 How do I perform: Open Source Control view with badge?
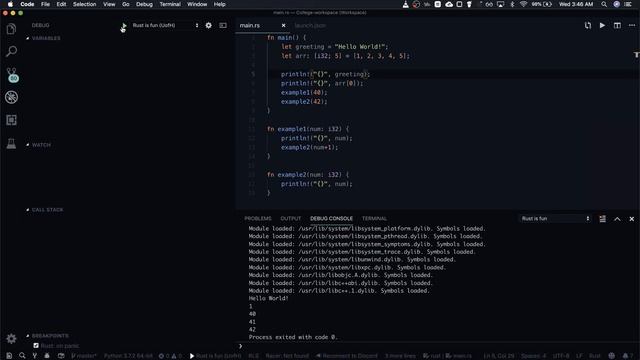point(12,75)
